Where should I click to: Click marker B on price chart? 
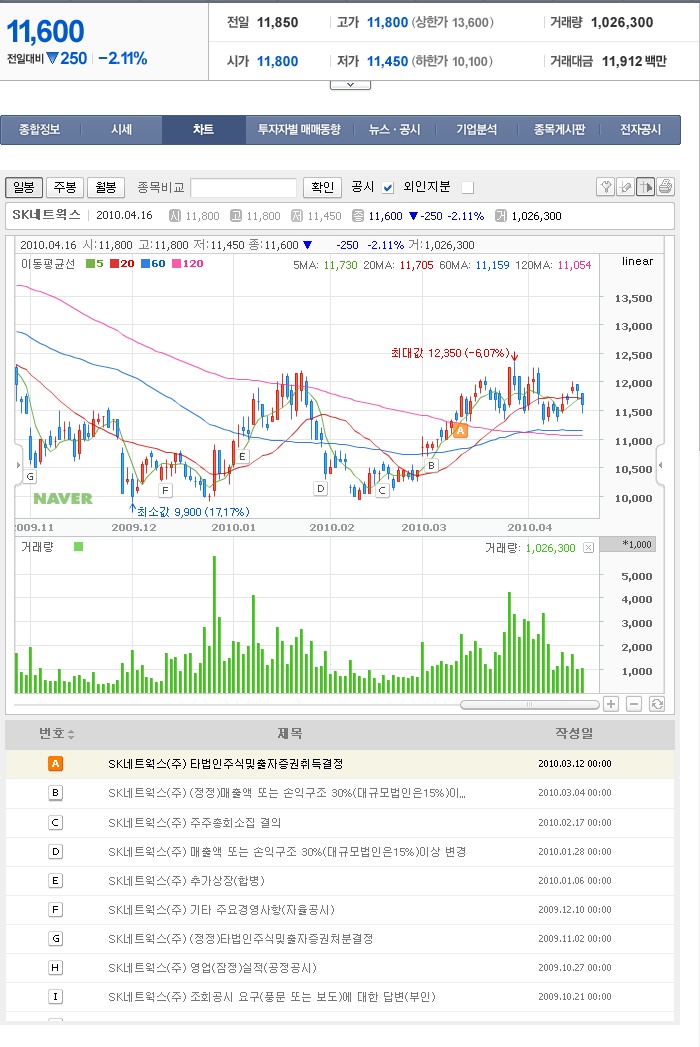[x=431, y=465]
